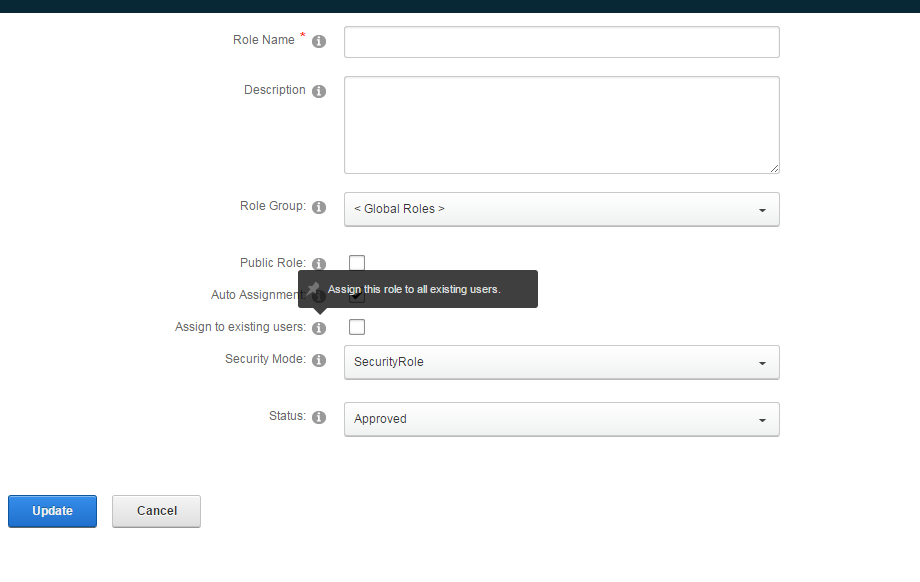Open the Role Group dropdown

tap(562, 209)
